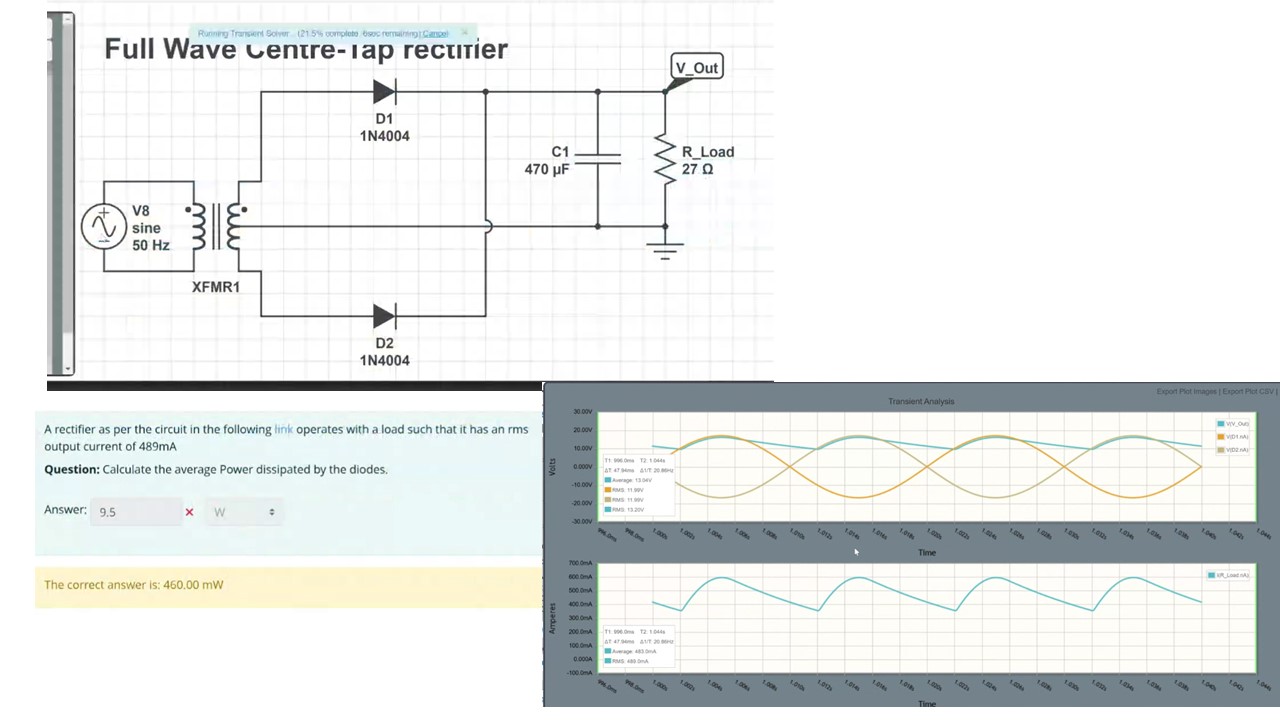Screen dimensions: 1280x720
Task: Cancel the running transient solver
Action: [436, 33]
